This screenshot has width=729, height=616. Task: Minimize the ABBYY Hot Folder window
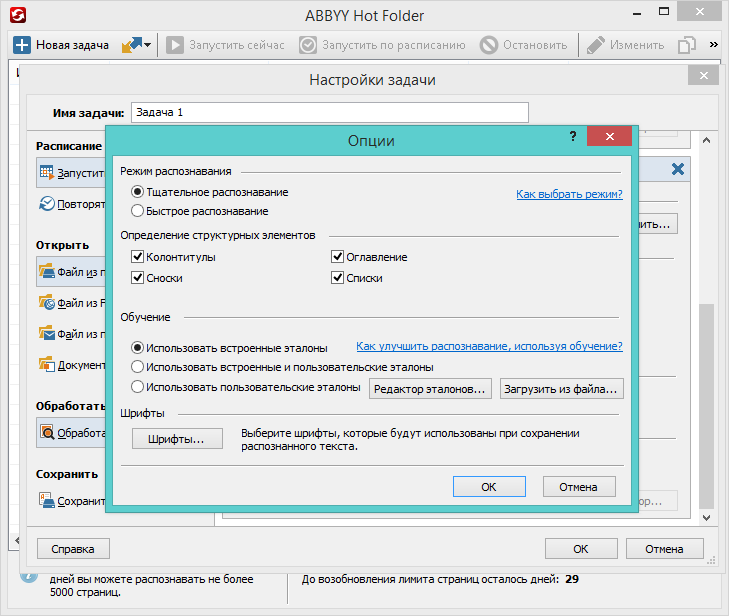(637, 14)
